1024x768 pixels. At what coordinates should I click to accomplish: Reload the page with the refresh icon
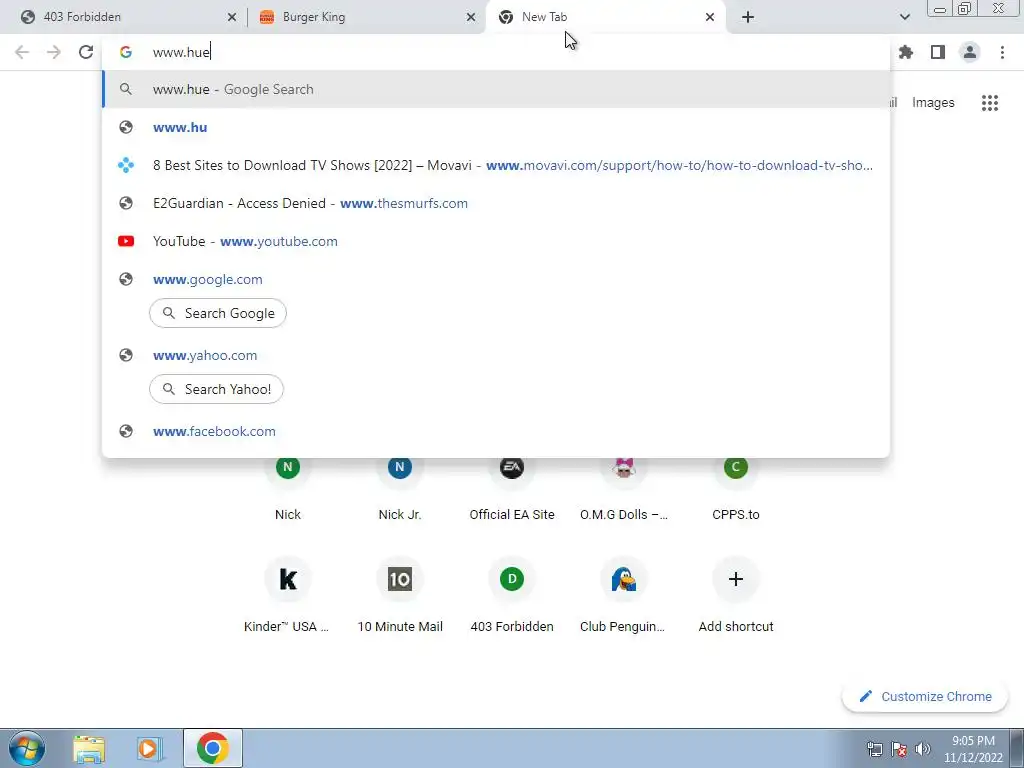[86, 52]
